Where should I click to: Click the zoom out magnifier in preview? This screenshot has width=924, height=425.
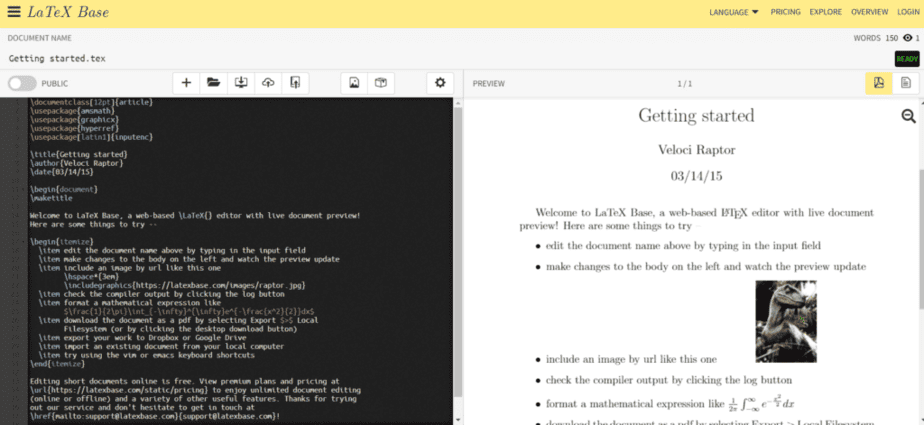(909, 116)
